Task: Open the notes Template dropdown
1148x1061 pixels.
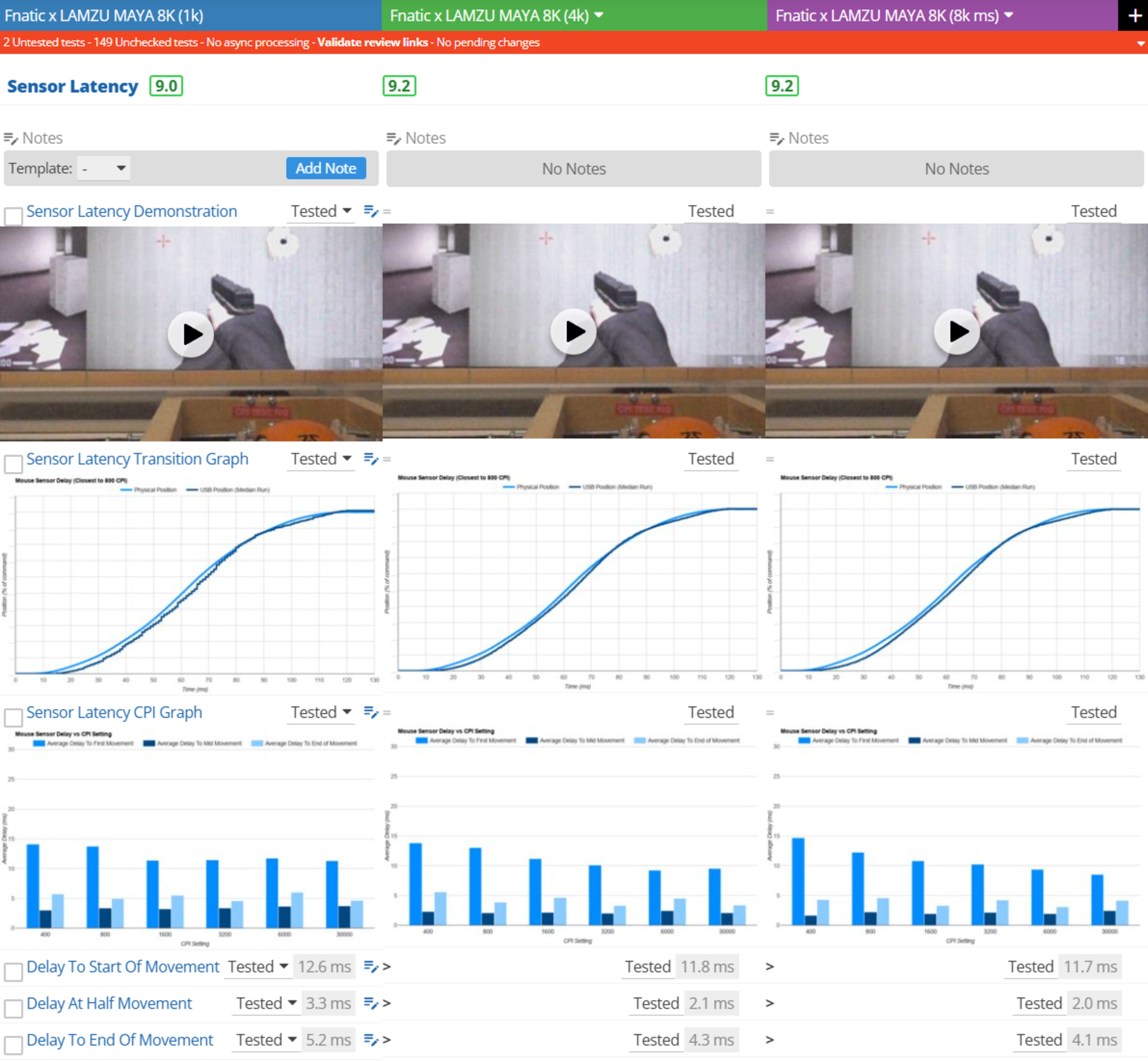Action: point(104,168)
